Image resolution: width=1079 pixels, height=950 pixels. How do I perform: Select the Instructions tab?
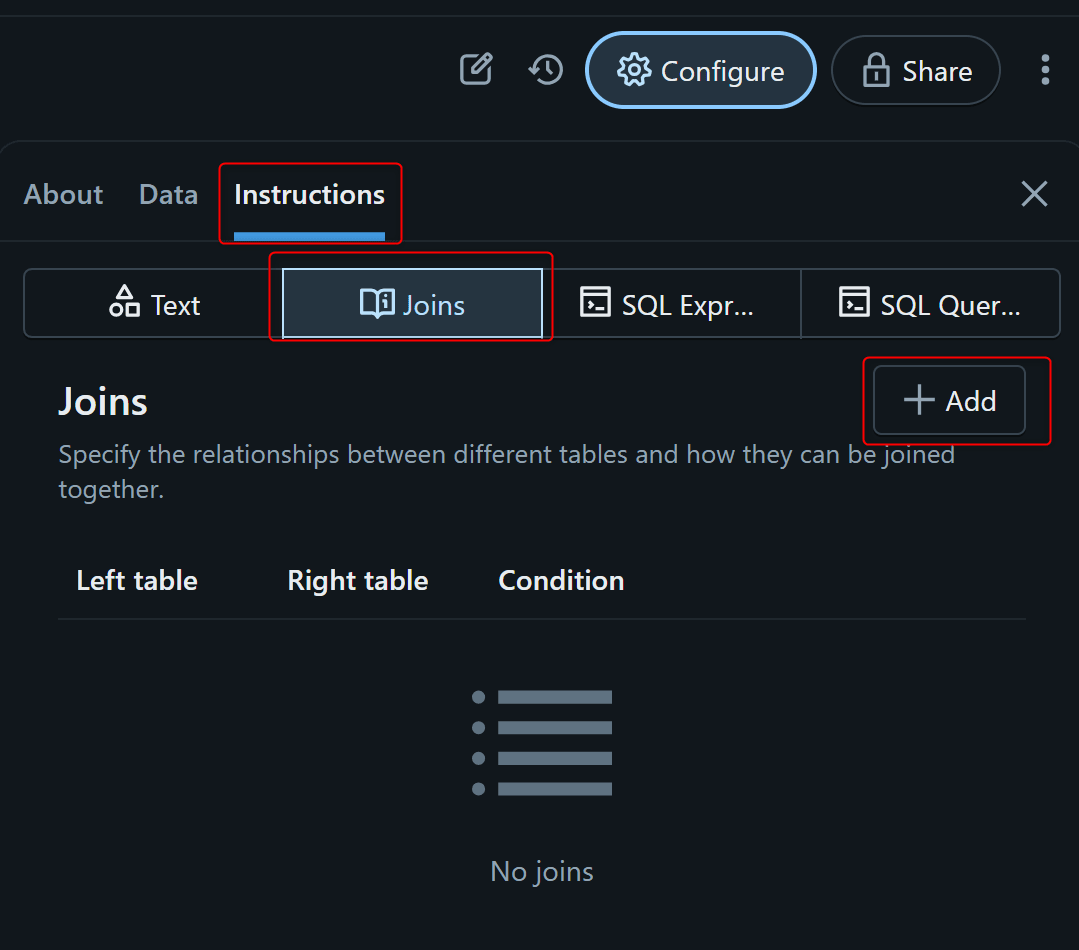pyautogui.click(x=309, y=194)
